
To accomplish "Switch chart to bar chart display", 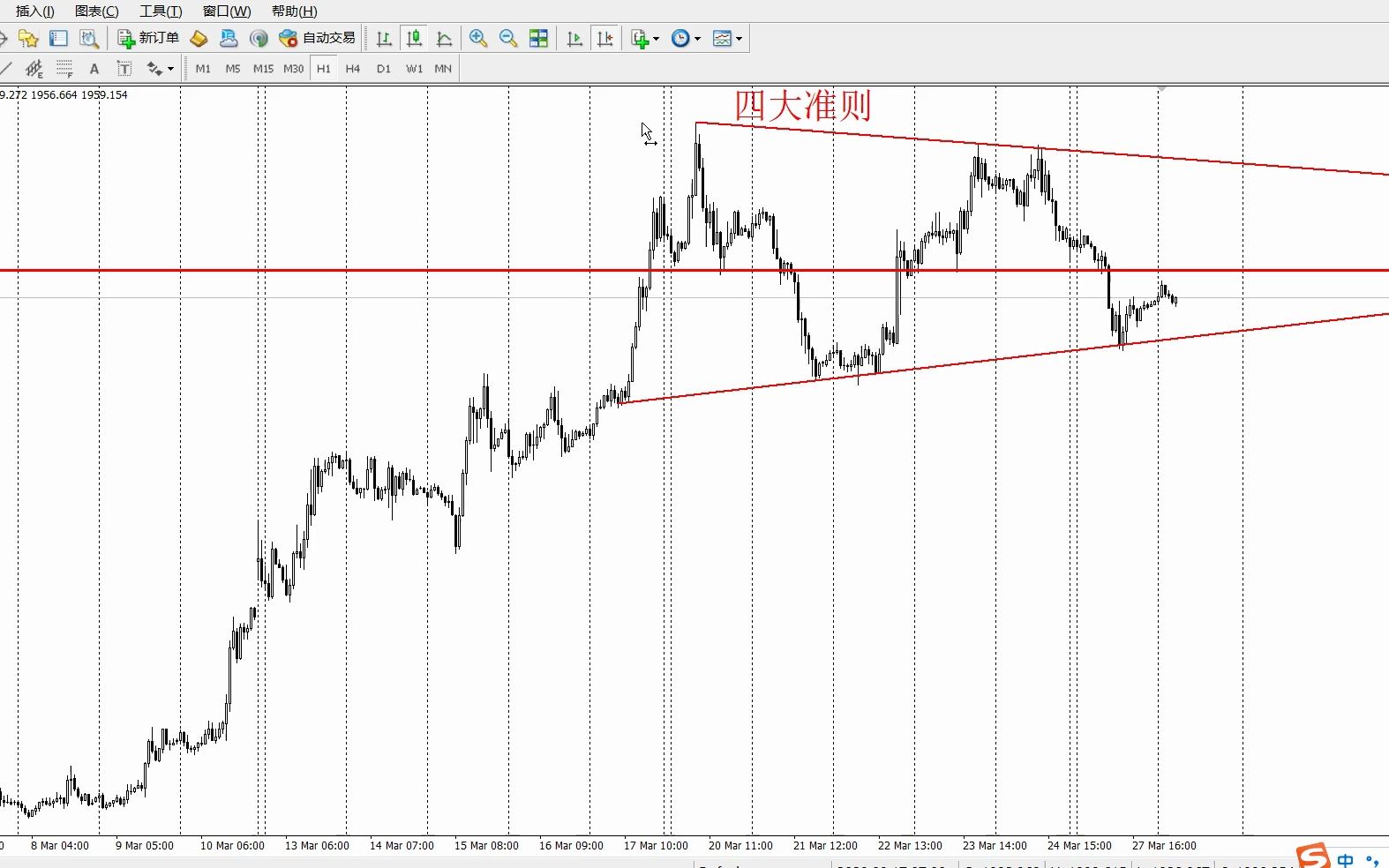I will pos(384,39).
